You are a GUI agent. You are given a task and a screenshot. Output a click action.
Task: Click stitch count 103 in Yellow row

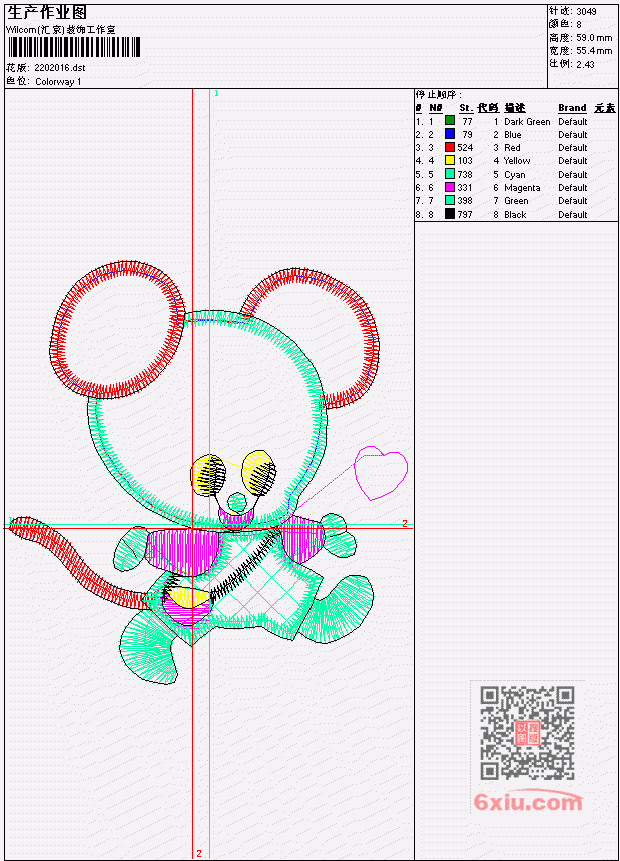(x=465, y=161)
